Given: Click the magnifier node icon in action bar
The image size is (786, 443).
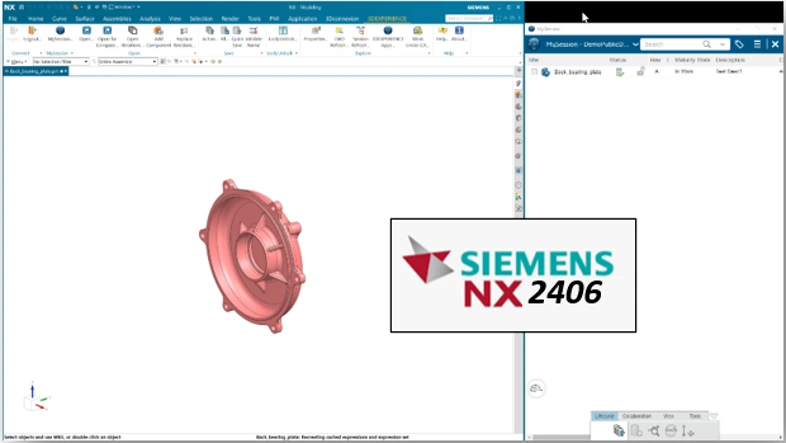Looking at the screenshot, I should 654,430.
